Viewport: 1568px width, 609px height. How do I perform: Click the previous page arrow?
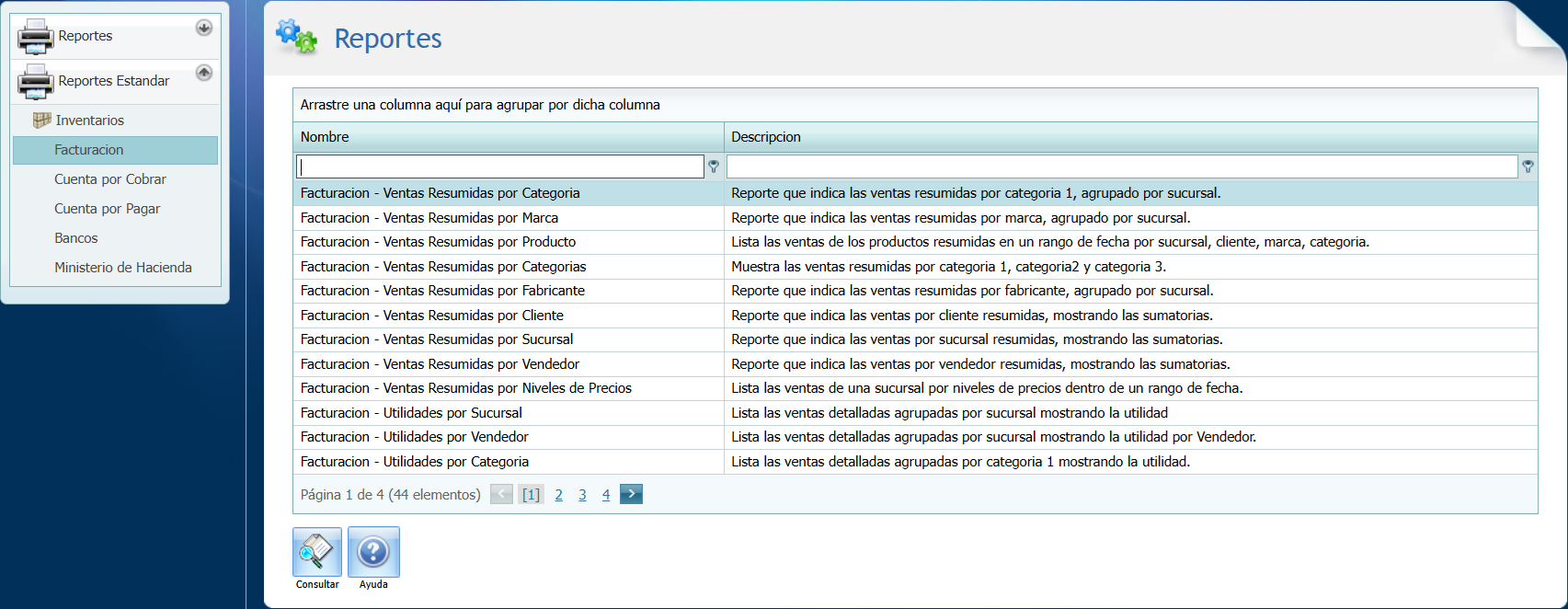pyautogui.click(x=501, y=494)
